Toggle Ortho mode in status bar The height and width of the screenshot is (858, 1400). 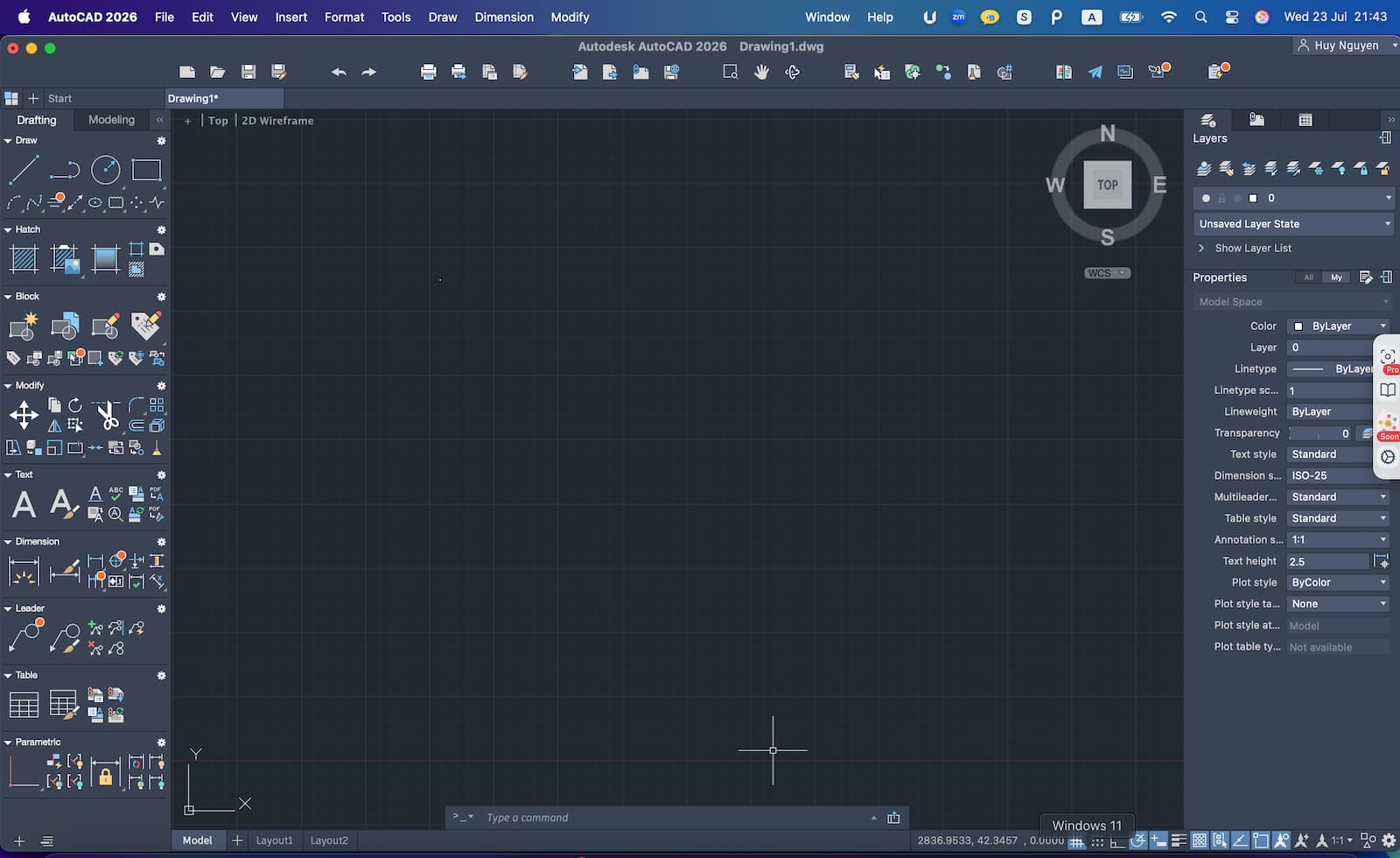1117,842
